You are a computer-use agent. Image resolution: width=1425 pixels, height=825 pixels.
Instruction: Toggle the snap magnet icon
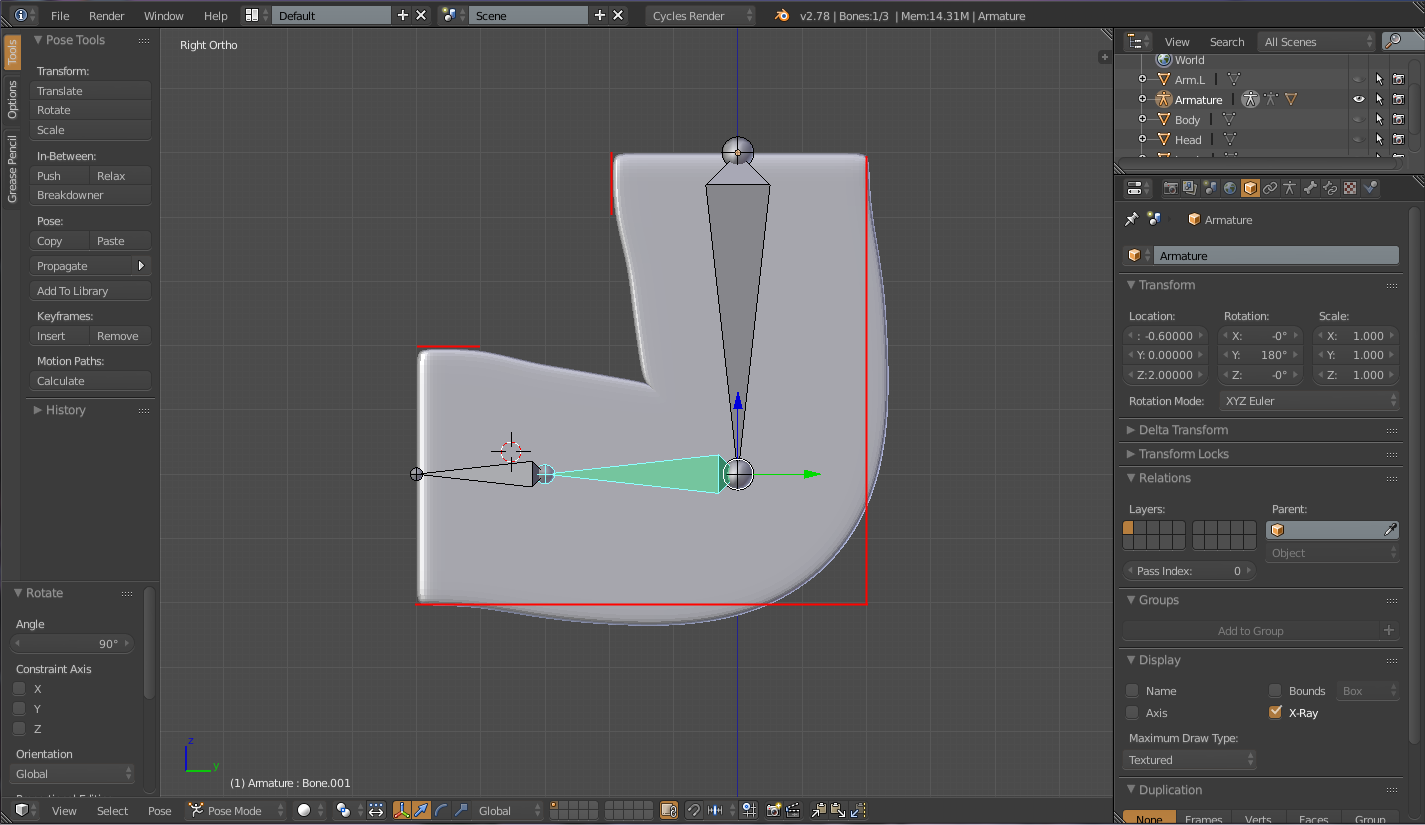click(x=693, y=810)
